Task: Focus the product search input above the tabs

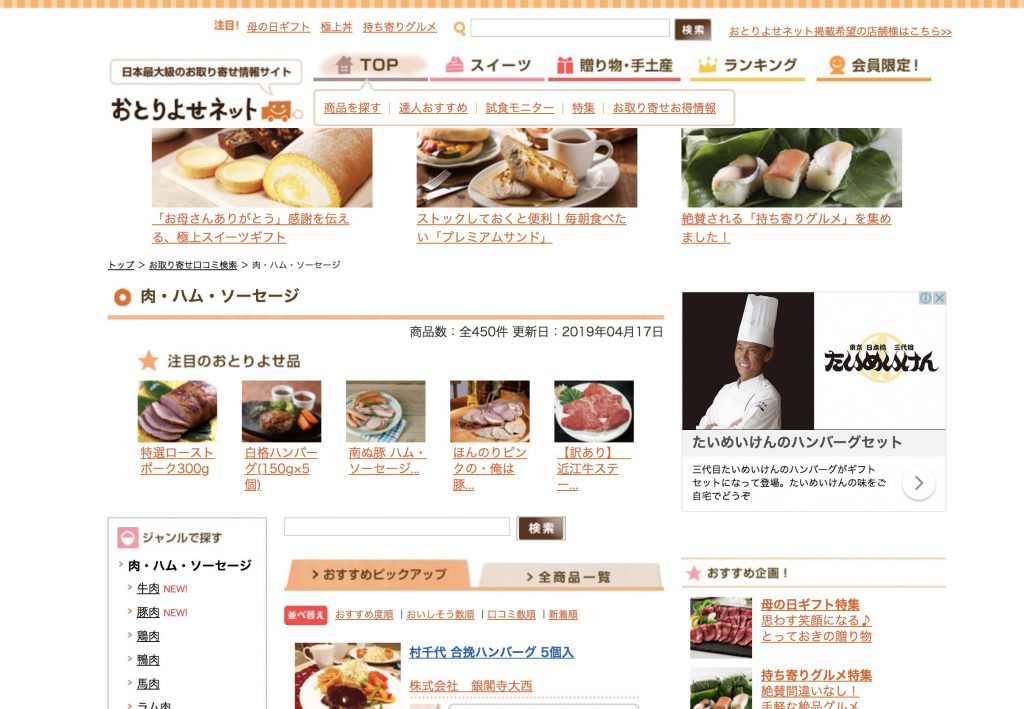Action: click(397, 527)
